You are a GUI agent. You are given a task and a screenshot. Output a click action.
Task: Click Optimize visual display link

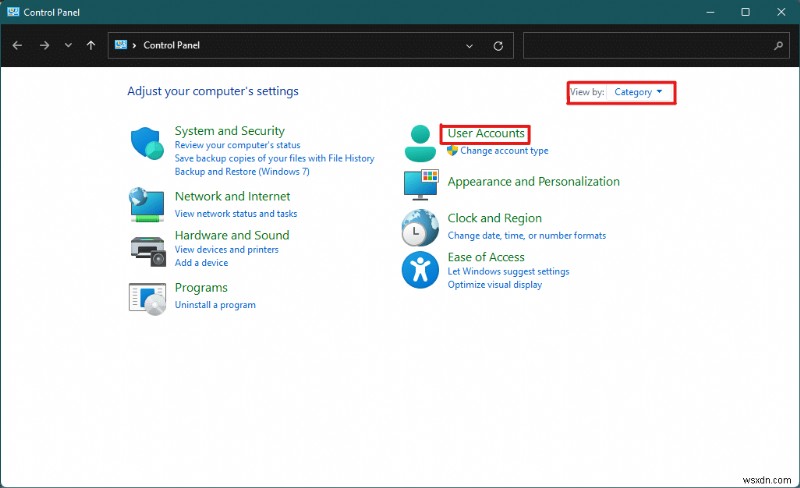(494, 285)
